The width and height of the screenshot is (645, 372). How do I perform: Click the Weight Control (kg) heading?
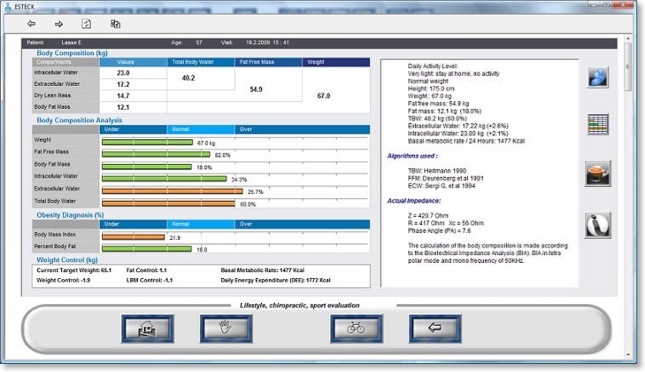tap(67, 260)
